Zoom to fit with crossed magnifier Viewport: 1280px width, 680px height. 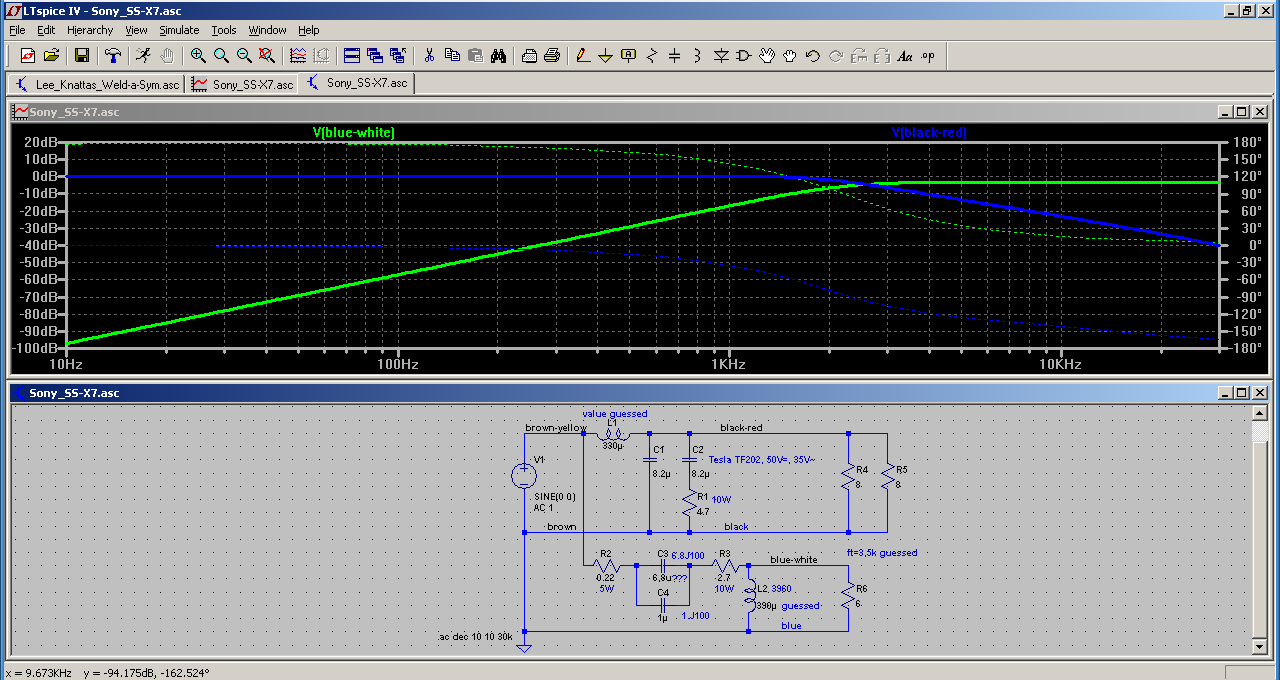(x=267, y=55)
